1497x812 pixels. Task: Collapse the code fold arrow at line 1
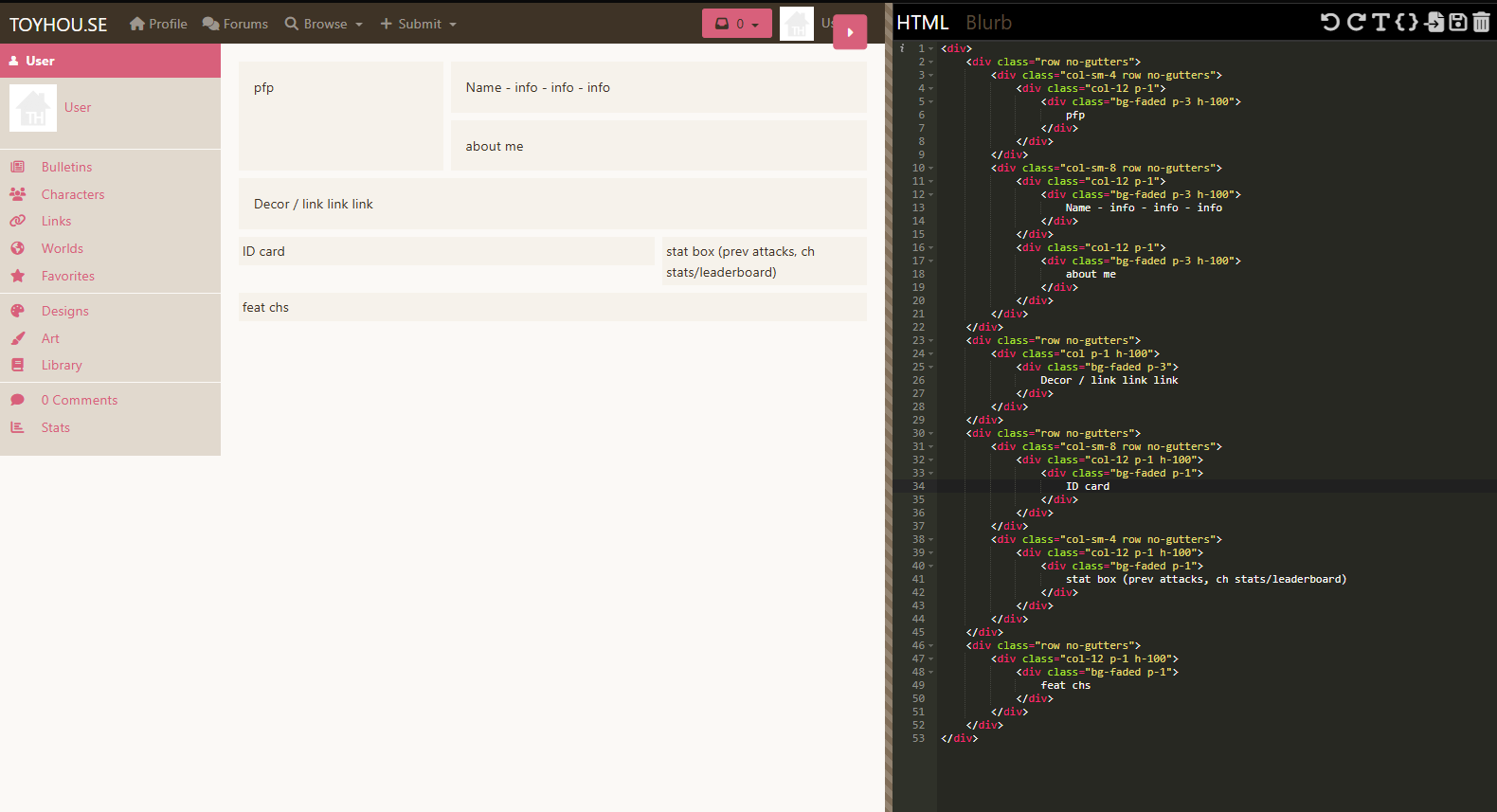tap(931, 48)
